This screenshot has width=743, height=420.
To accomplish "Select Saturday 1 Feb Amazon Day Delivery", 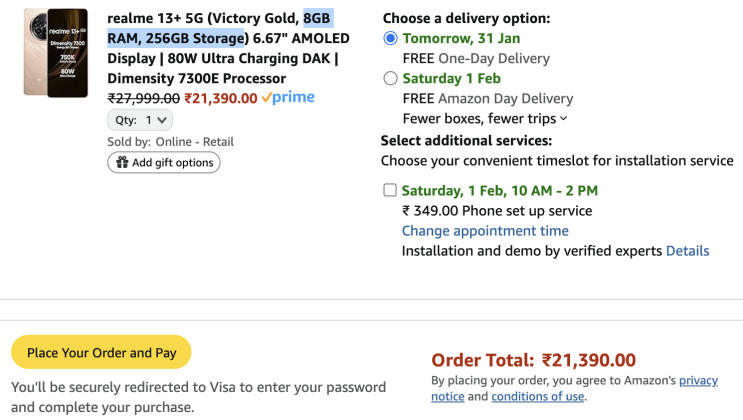I will coord(390,79).
